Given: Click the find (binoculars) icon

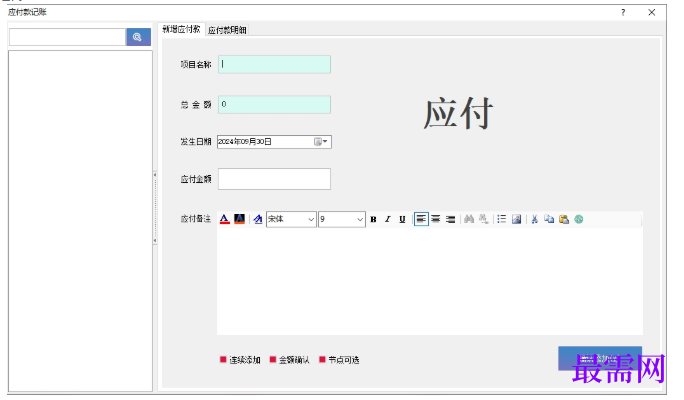Looking at the screenshot, I should pos(469,219).
